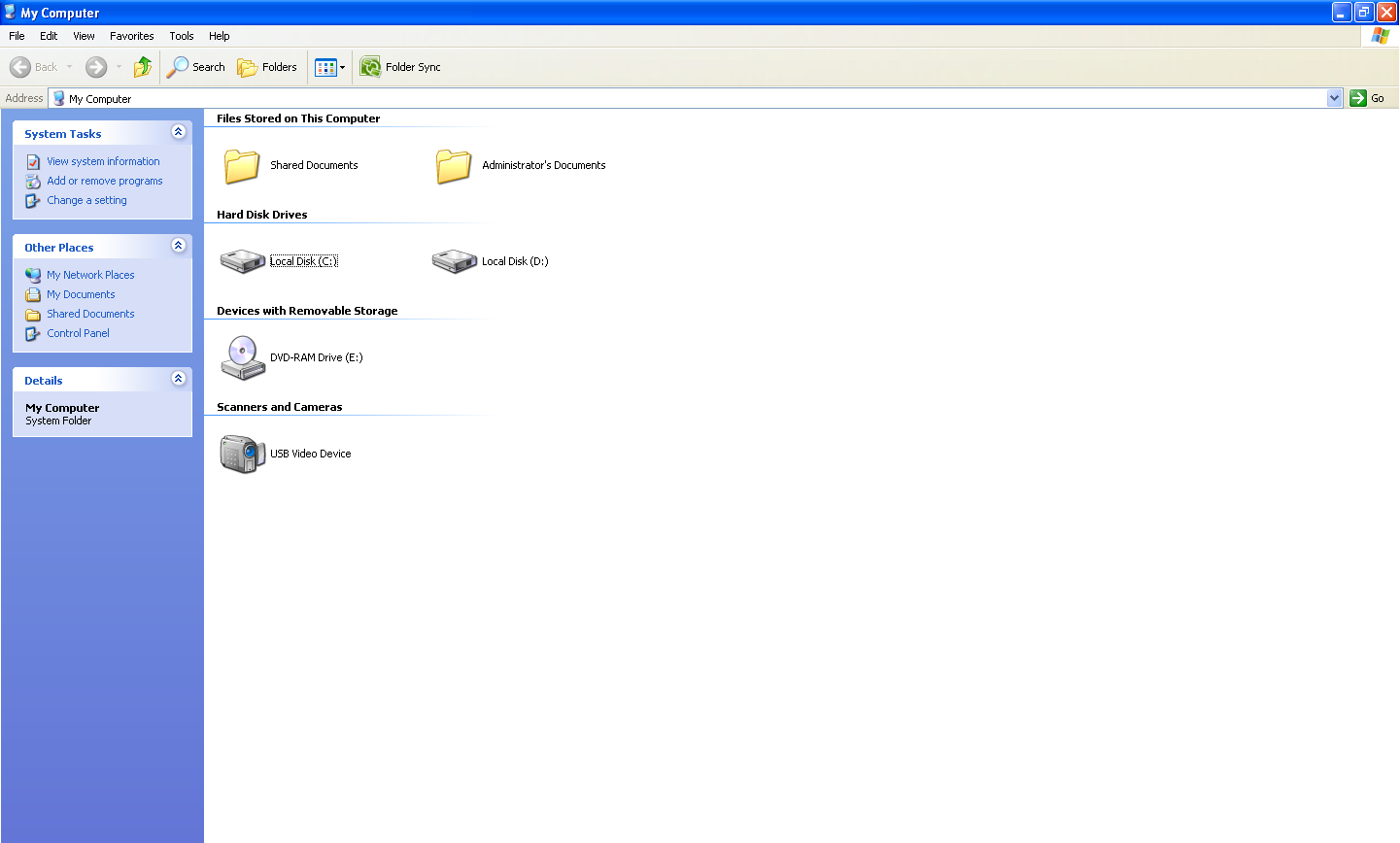Click the Back arrow icon
This screenshot has height=843, width=1400.
tap(20, 67)
